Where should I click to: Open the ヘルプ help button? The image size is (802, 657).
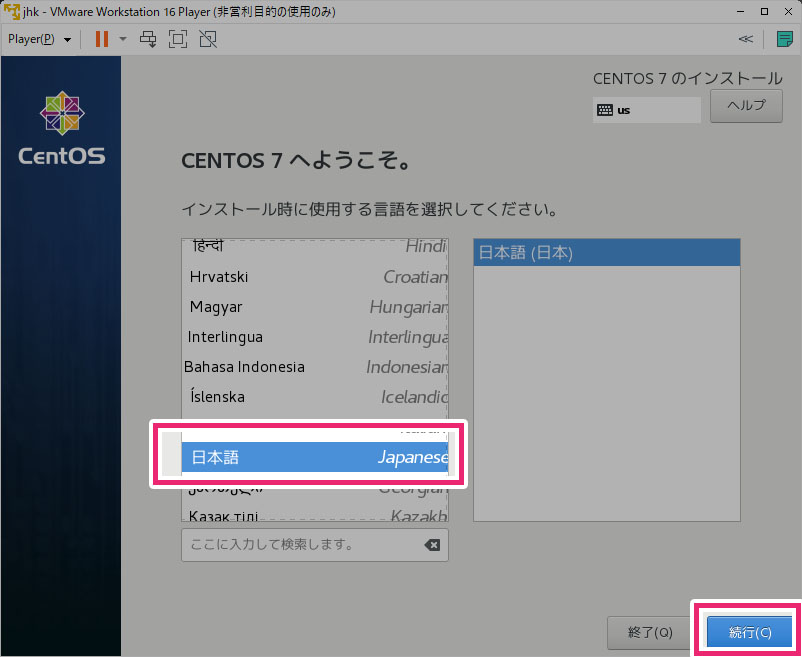(x=746, y=106)
